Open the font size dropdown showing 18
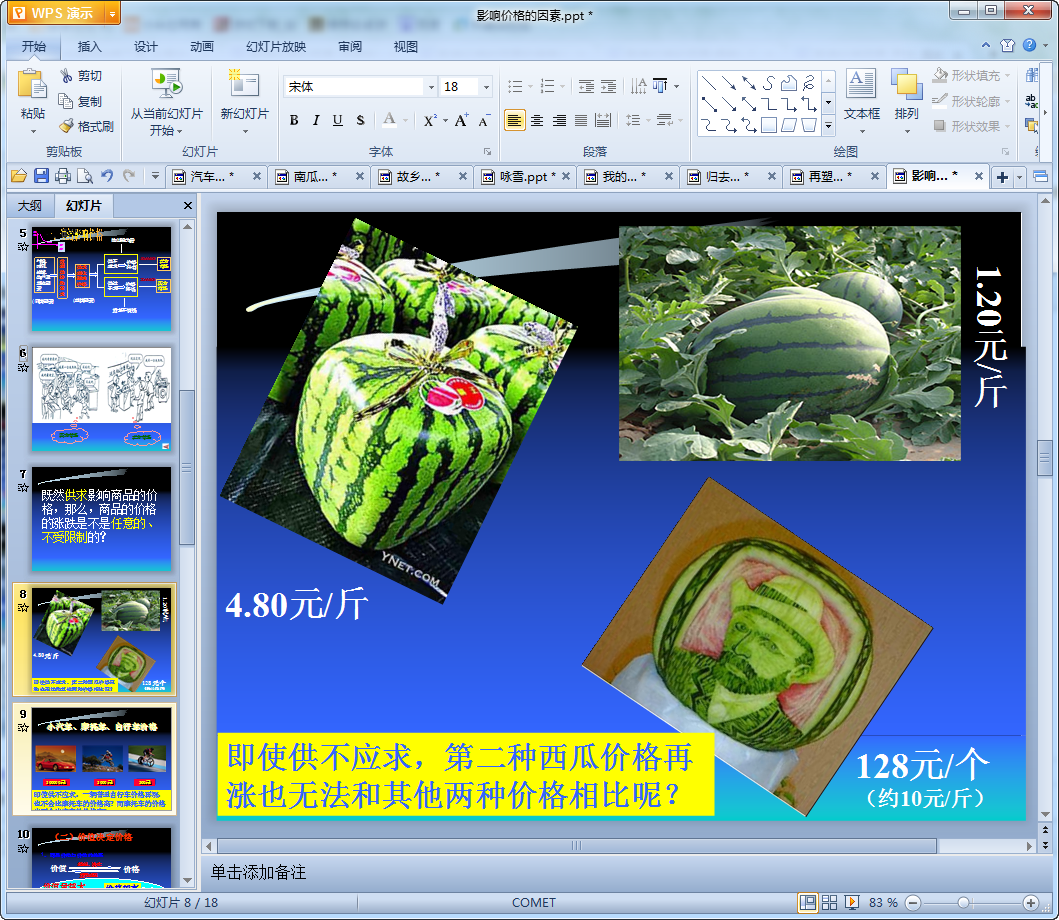Screen dimensions: 1059x920 point(486,86)
